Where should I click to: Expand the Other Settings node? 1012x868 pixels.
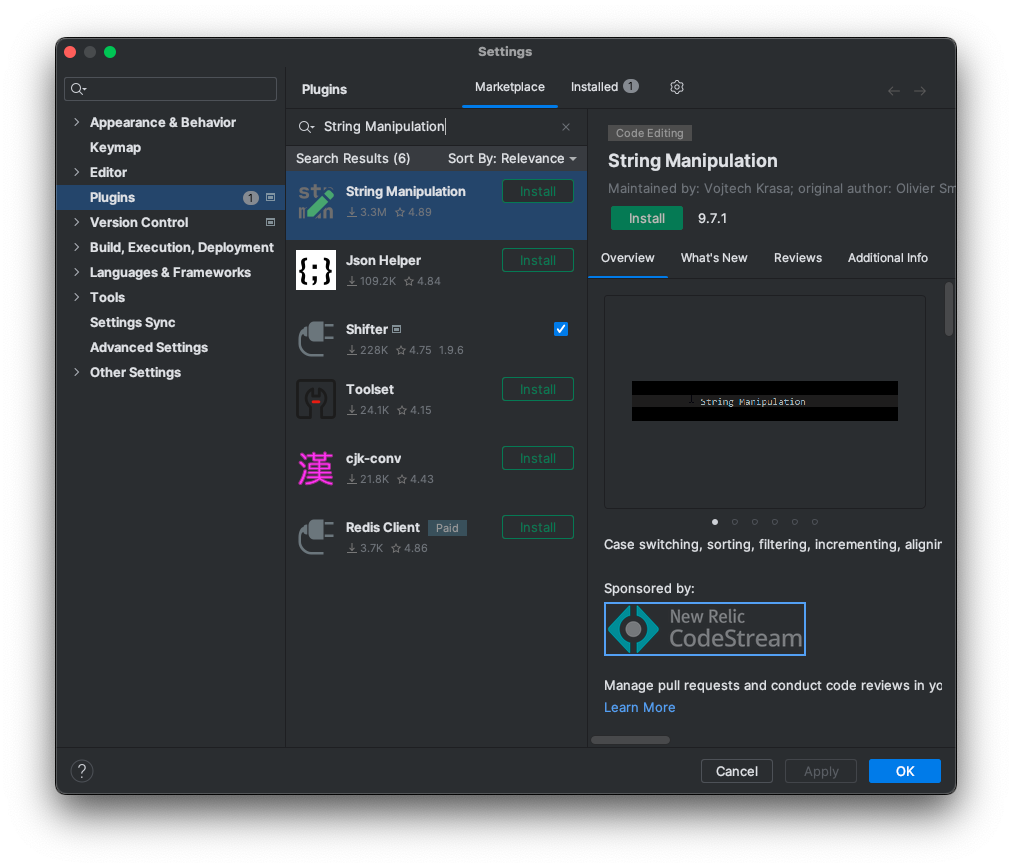click(x=77, y=372)
